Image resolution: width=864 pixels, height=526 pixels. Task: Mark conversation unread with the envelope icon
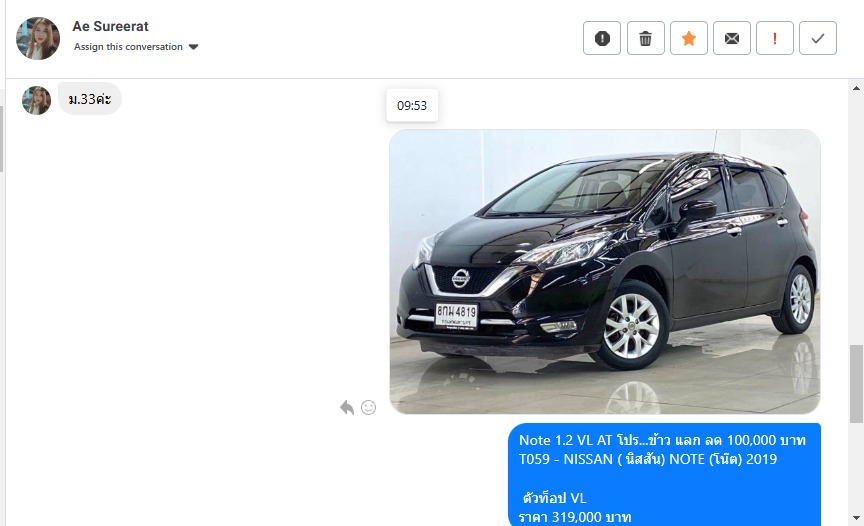point(732,38)
